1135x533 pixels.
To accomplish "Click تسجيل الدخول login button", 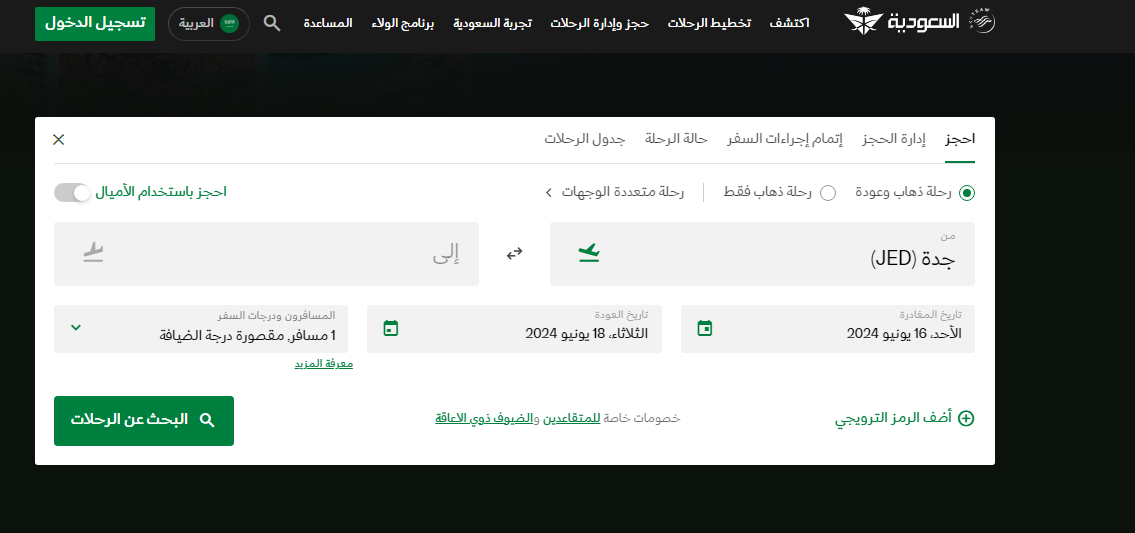I will click(95, 24).
